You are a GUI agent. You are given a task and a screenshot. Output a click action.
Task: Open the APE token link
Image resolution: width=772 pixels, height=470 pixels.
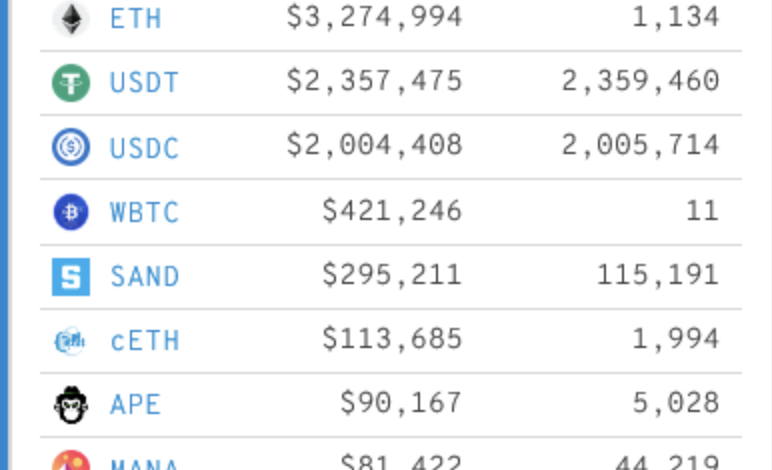[136, 405]
